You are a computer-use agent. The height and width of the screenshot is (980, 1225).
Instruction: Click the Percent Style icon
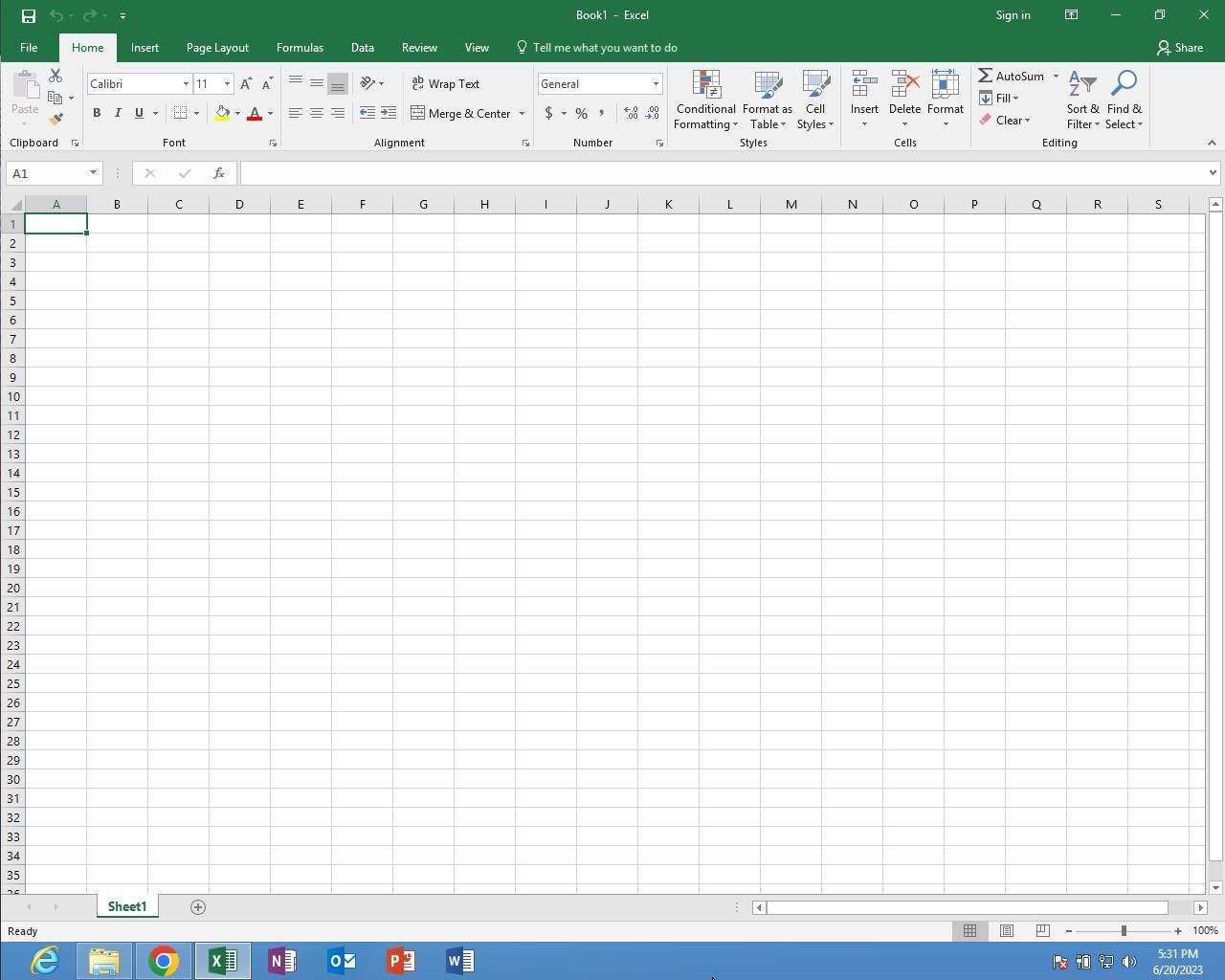click(581, 113)
